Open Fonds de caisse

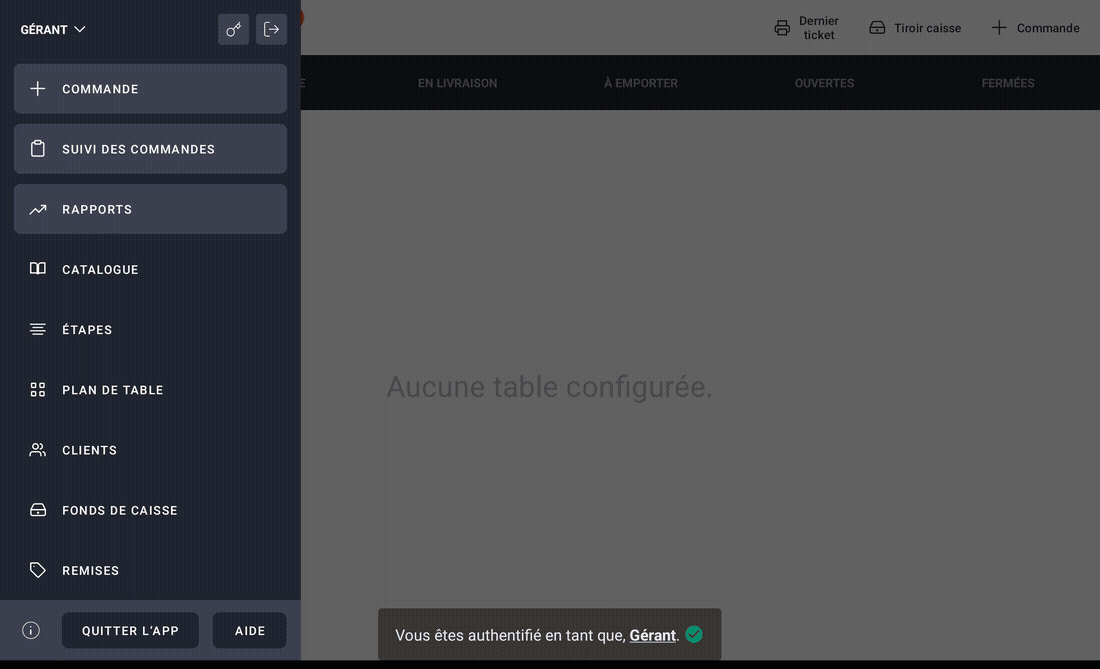[x=150, y=511]
